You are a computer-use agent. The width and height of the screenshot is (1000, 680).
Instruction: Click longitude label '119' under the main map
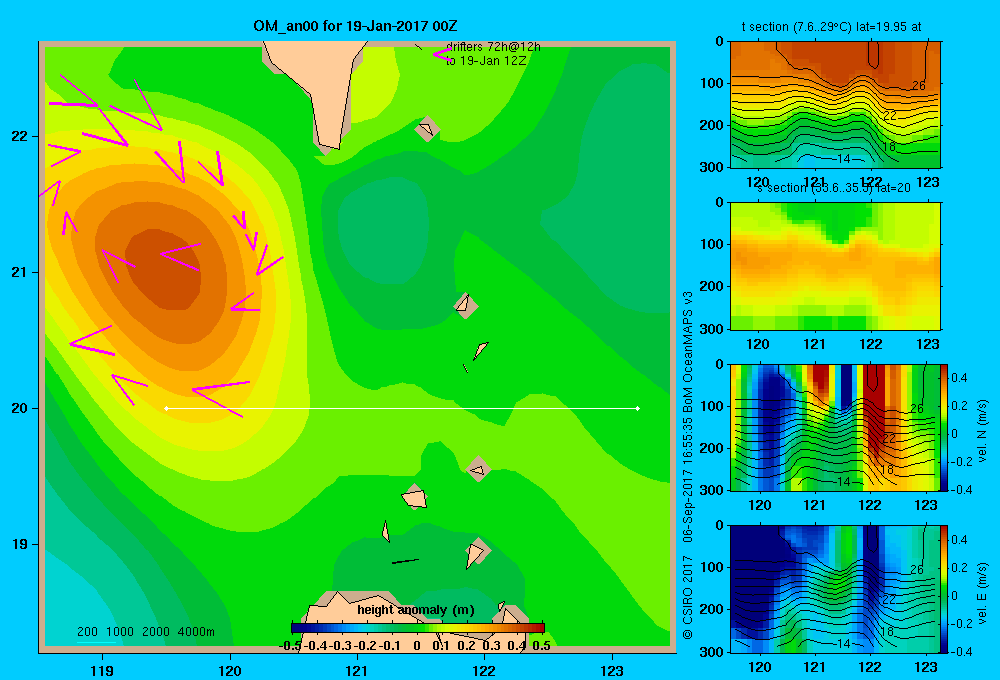click(102, 670)
